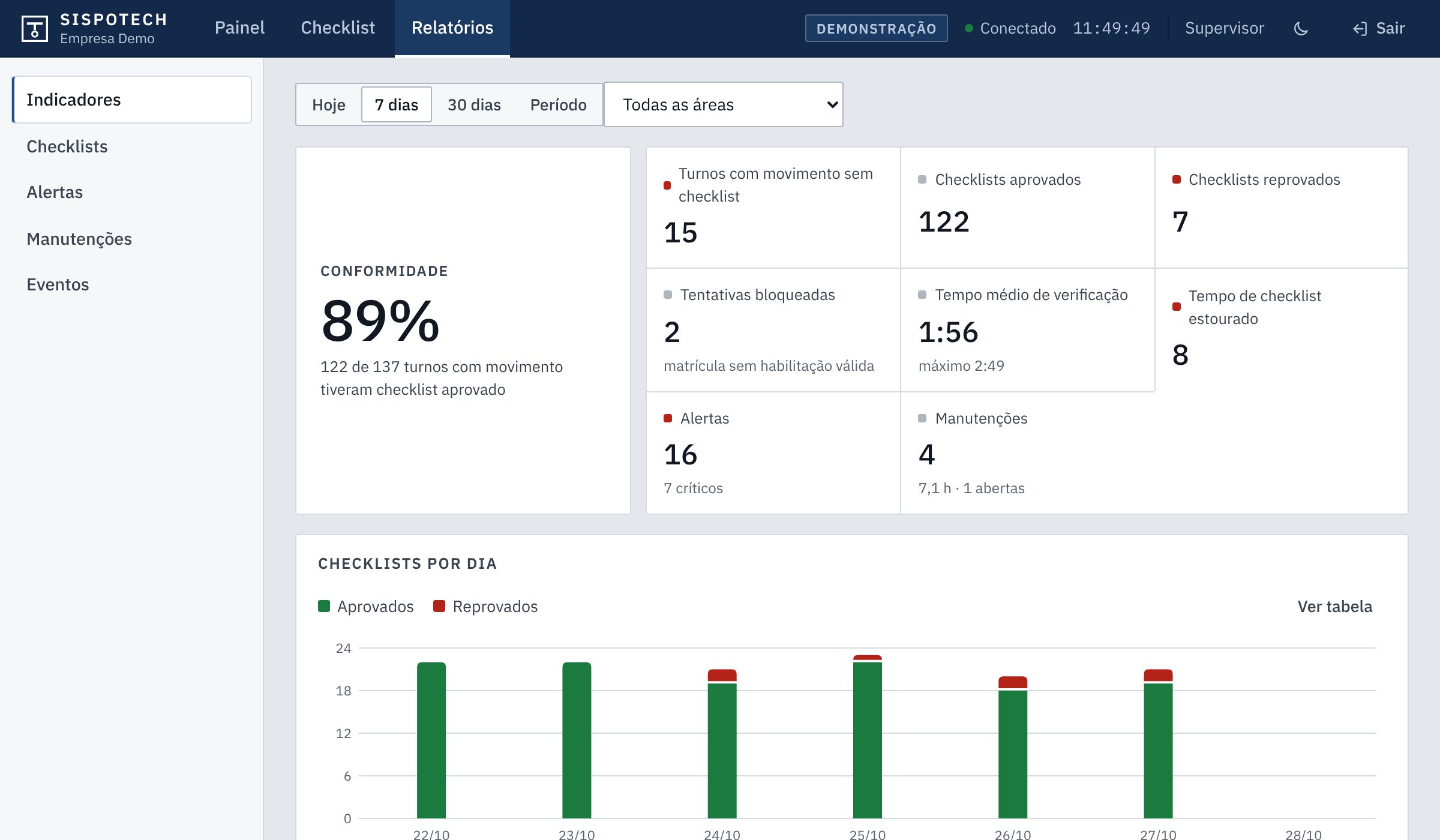The height and width of the screenshot is (840, 1440).
Task: Select the 30 dias period filter
Action: pos(474,104)
